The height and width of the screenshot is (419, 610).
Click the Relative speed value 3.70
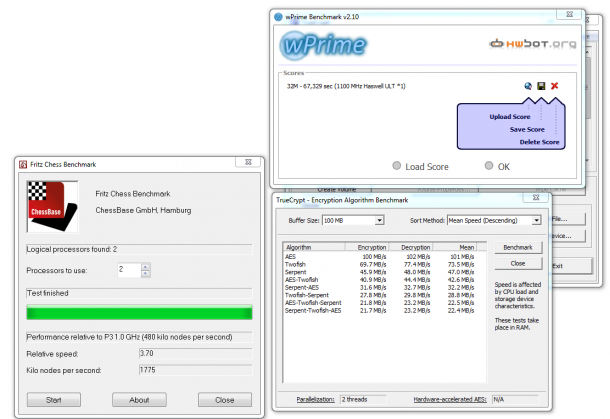[195, 353]
